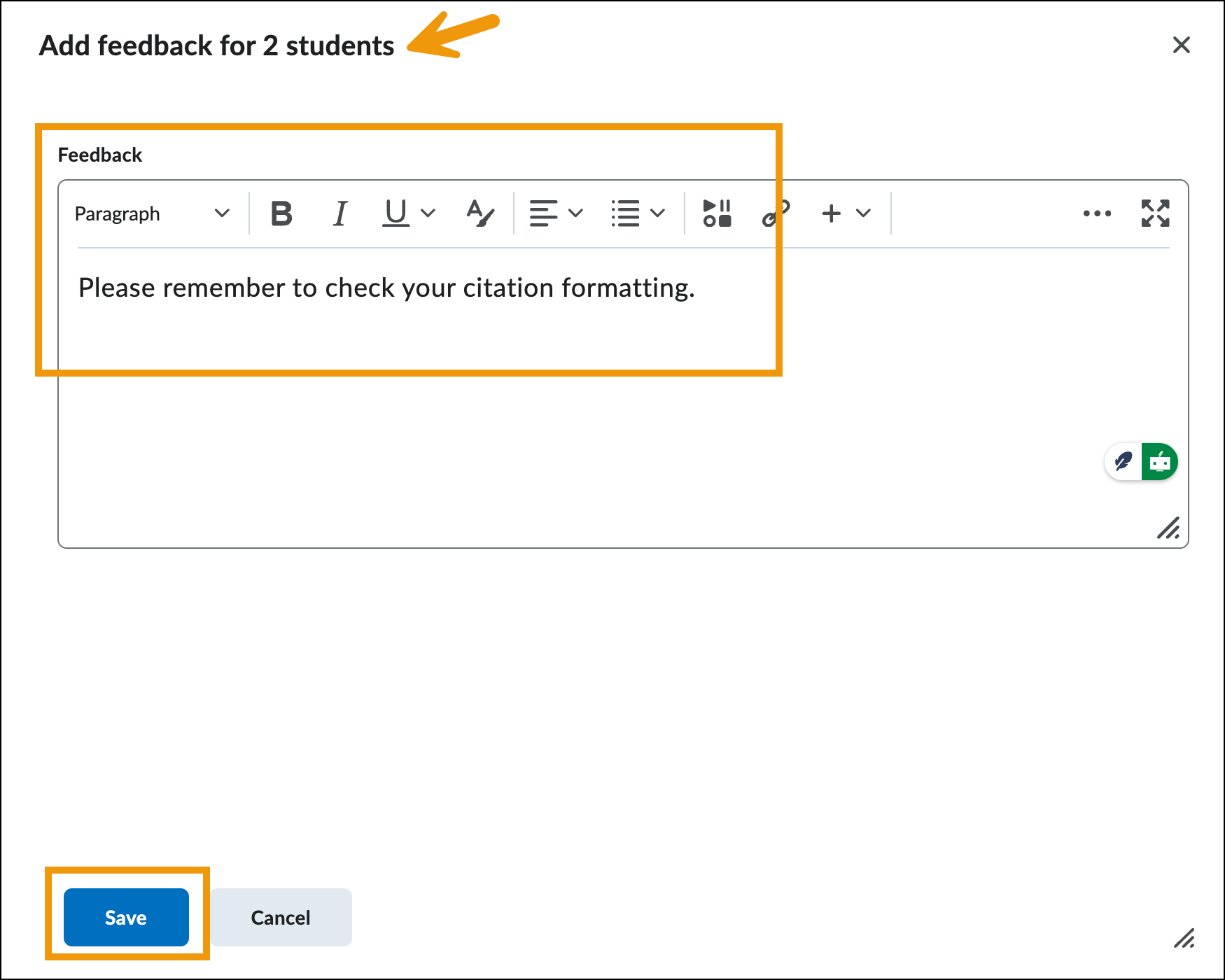The height and width of the screenshot is (980, 1225).
Task: Expand the insert other options chevron
Action: tap(864, 213)
